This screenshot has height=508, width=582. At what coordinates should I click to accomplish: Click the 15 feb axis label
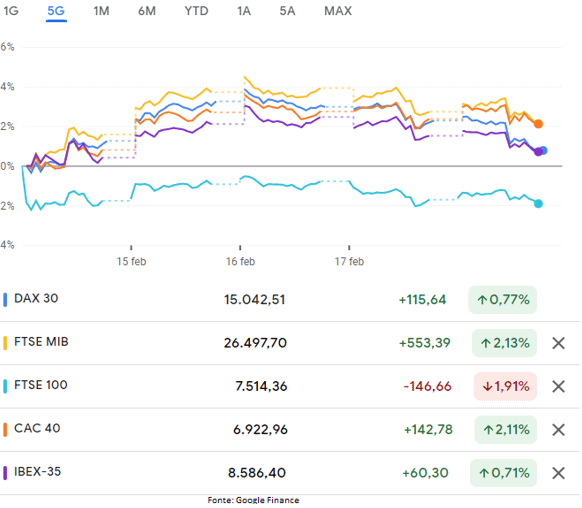(131, 262)
